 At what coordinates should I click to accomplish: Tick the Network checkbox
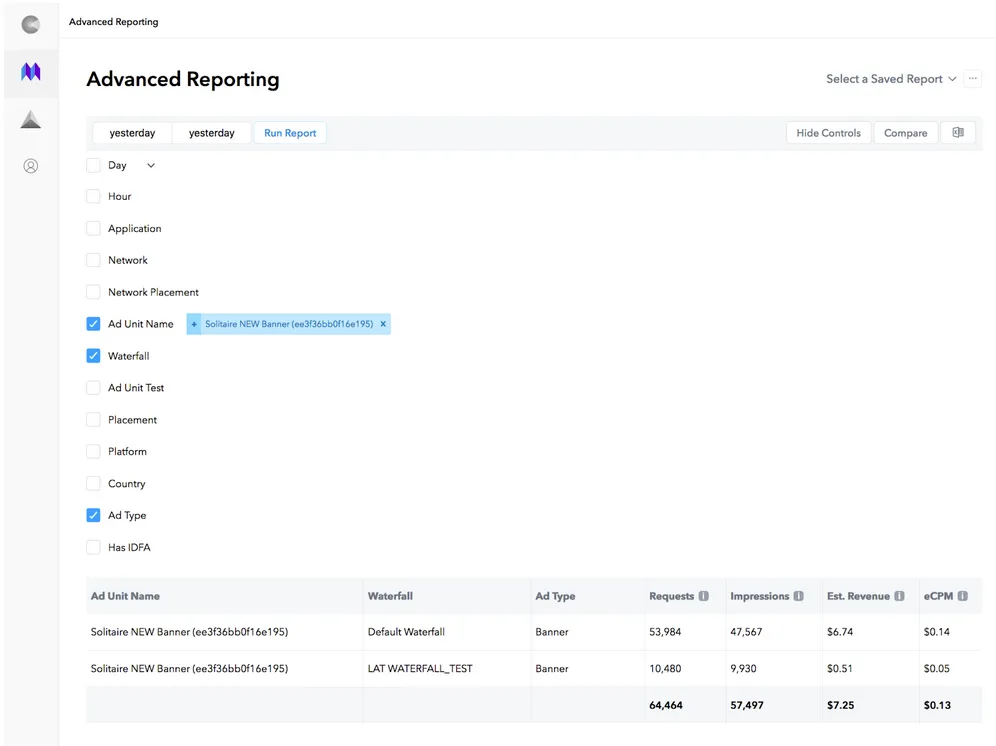tap(93, 260)
